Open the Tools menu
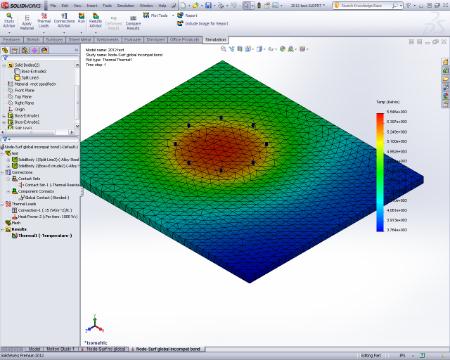 (x=107, y=6)
